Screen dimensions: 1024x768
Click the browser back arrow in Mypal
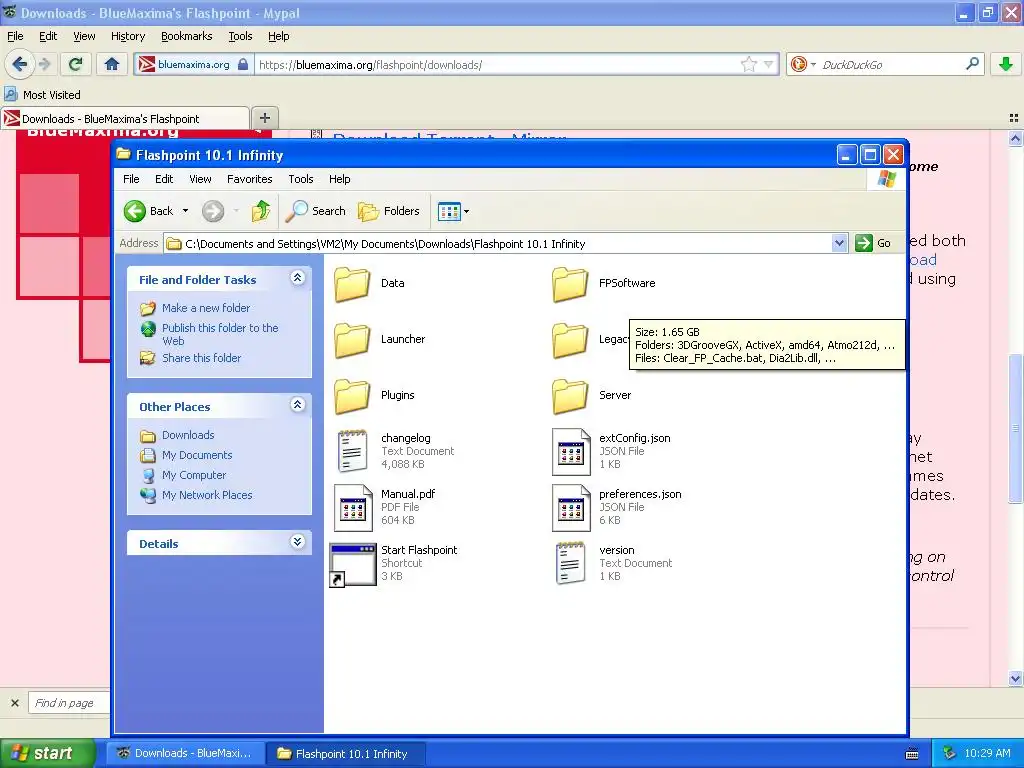(20, 64)
